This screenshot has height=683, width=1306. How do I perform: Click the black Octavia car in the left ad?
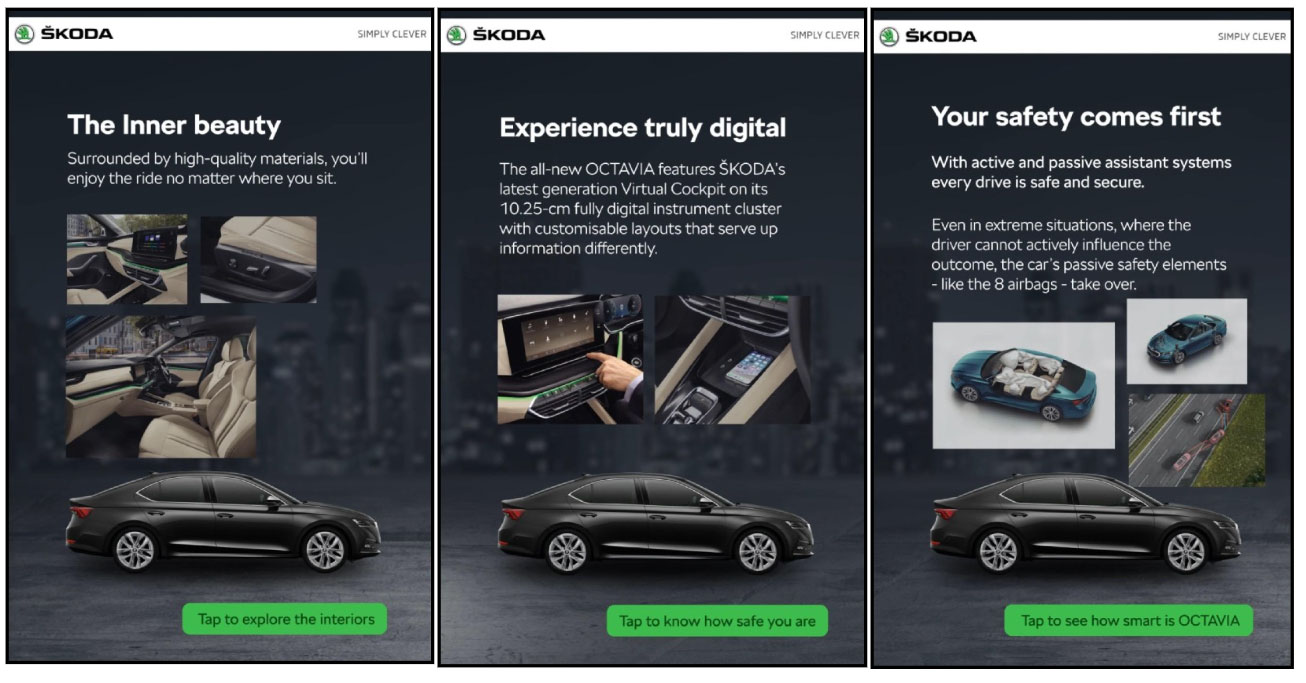pos(223,522)
